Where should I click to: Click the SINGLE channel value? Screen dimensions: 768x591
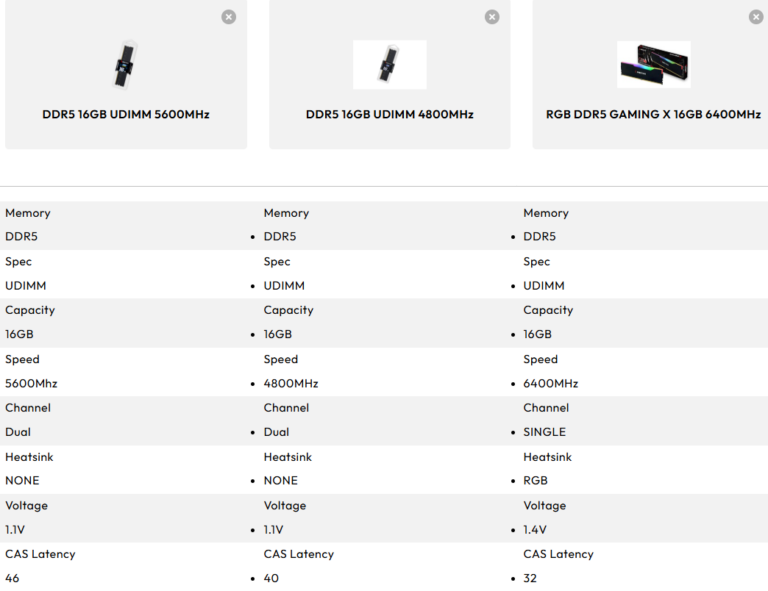coord(544,432)
